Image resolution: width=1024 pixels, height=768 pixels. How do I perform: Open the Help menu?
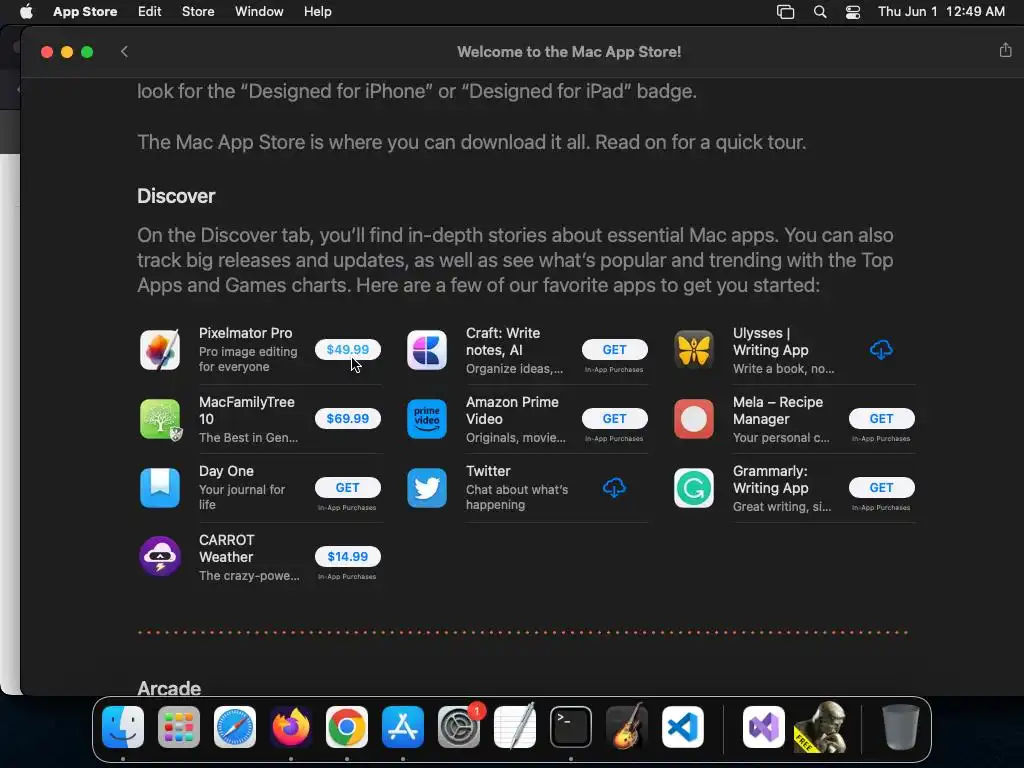(x=317, y=12)
